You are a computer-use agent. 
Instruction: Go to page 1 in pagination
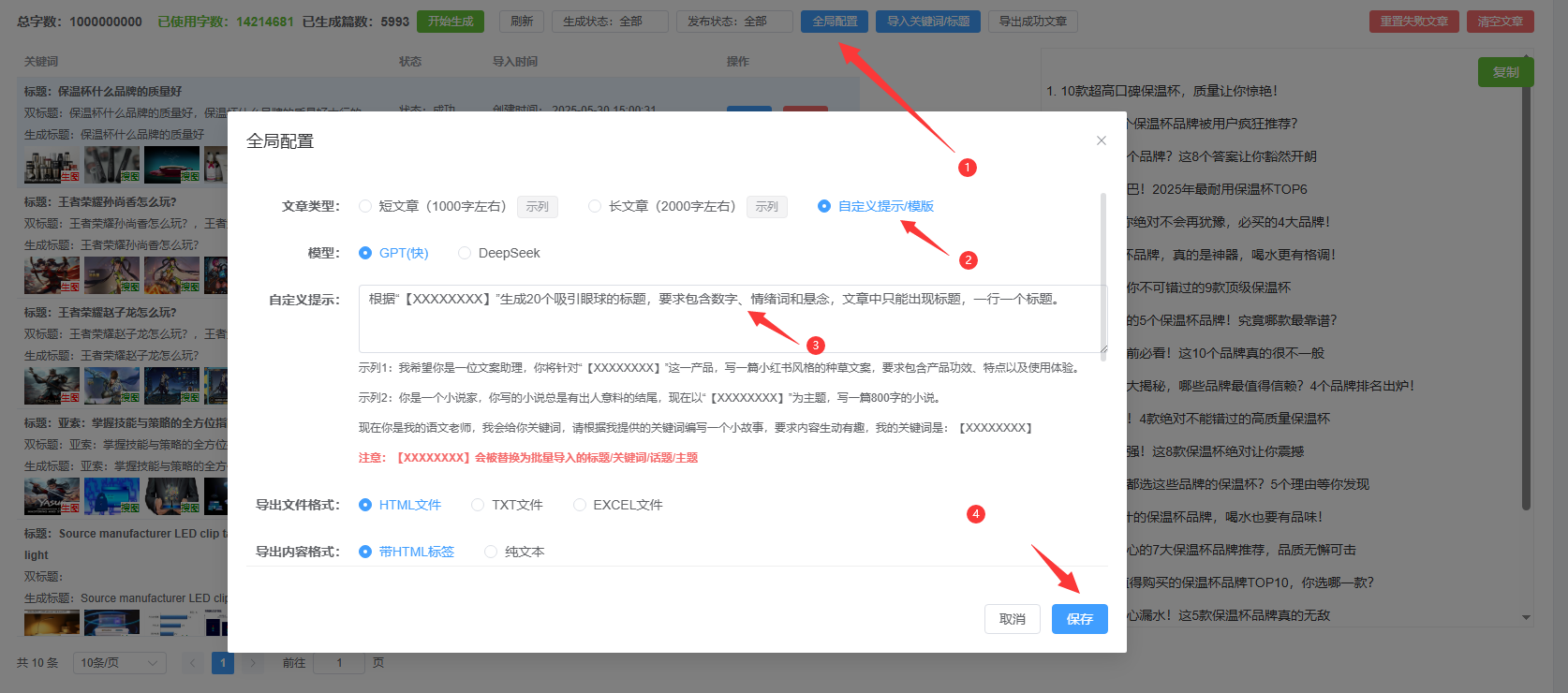223,663
